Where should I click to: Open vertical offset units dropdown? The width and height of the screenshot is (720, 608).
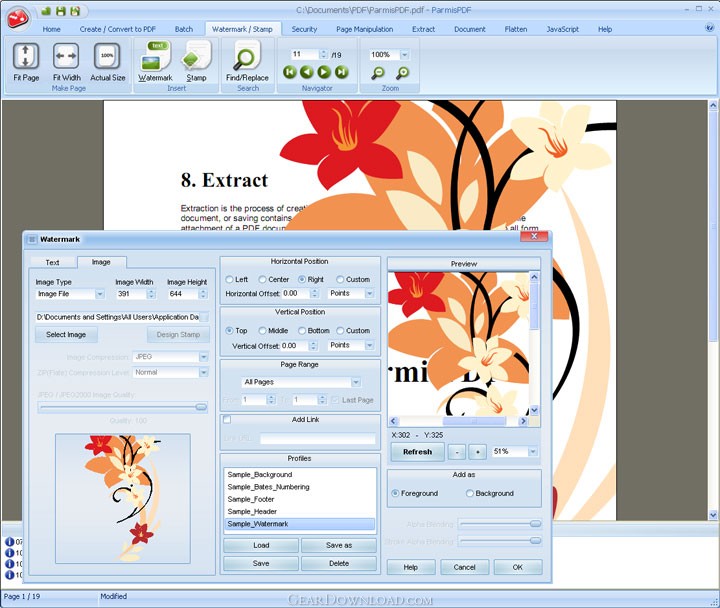[369, 345]
